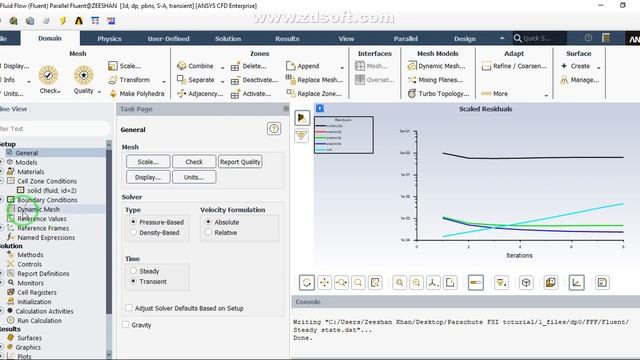Click the pan view toolbar icon

[324, 282]
